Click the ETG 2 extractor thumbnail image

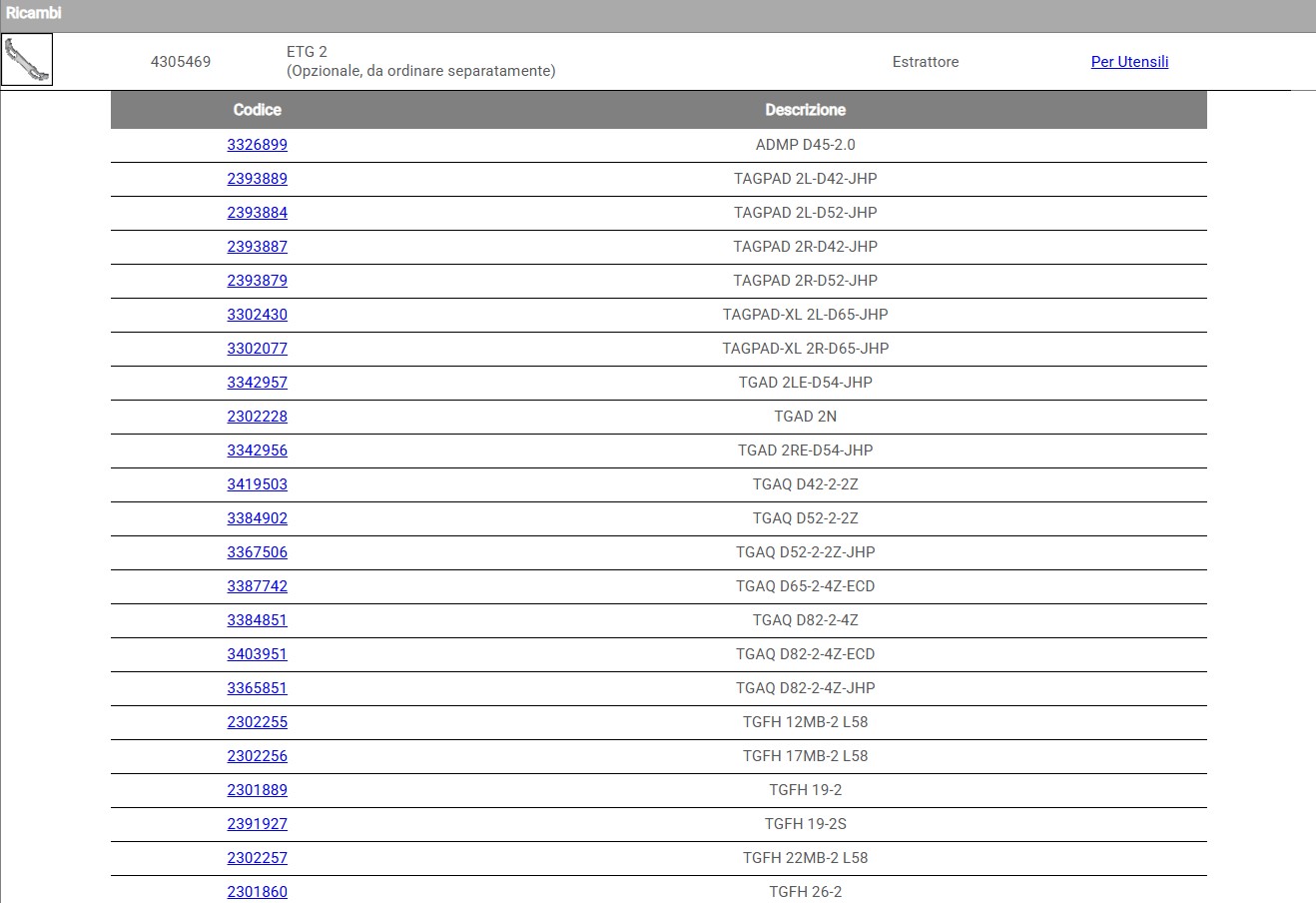click(x=27, y=61)
